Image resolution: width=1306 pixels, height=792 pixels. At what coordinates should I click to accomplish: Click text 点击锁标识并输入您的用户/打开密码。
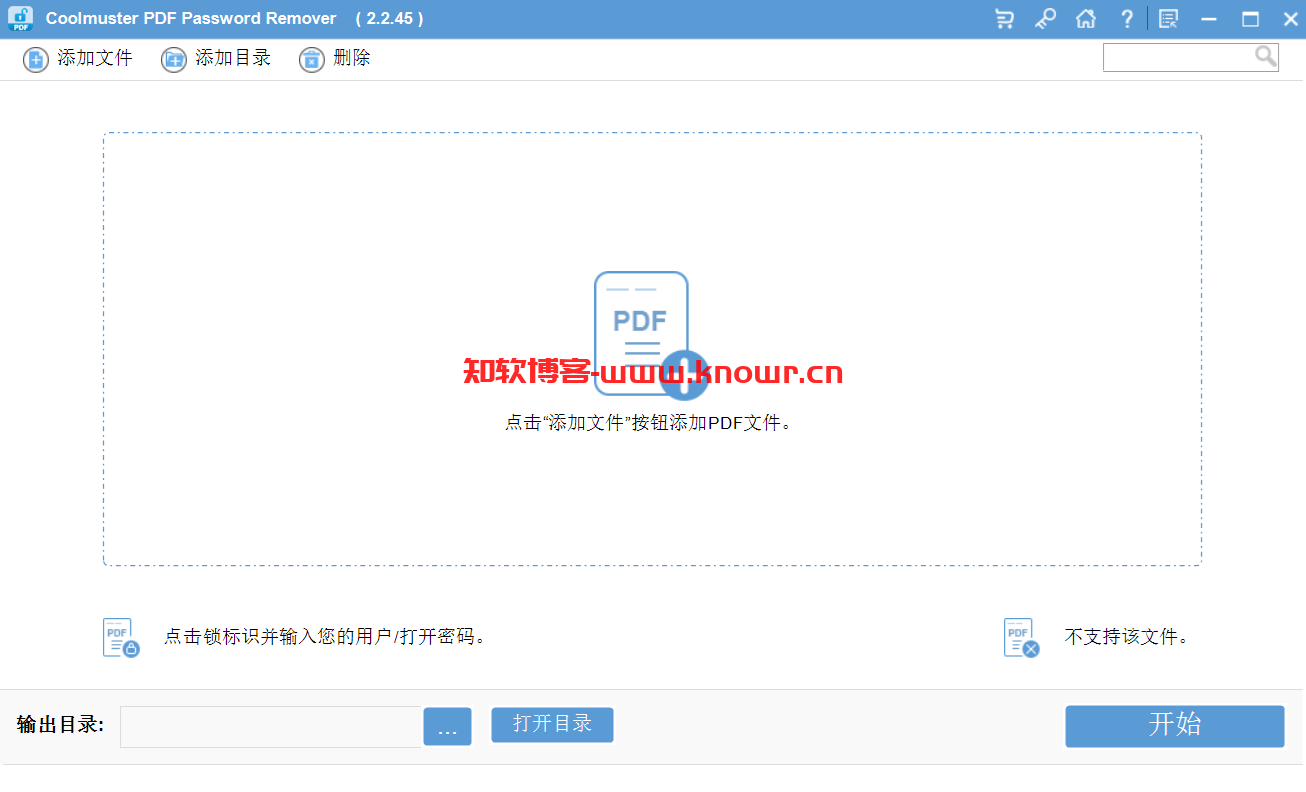click(326, 637)
